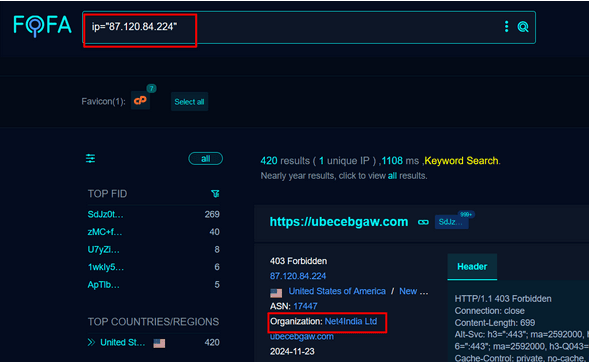The width and height of the screenshot is (591, 362).
Task: Select FID entry ApTlb...
Action: 104,285
